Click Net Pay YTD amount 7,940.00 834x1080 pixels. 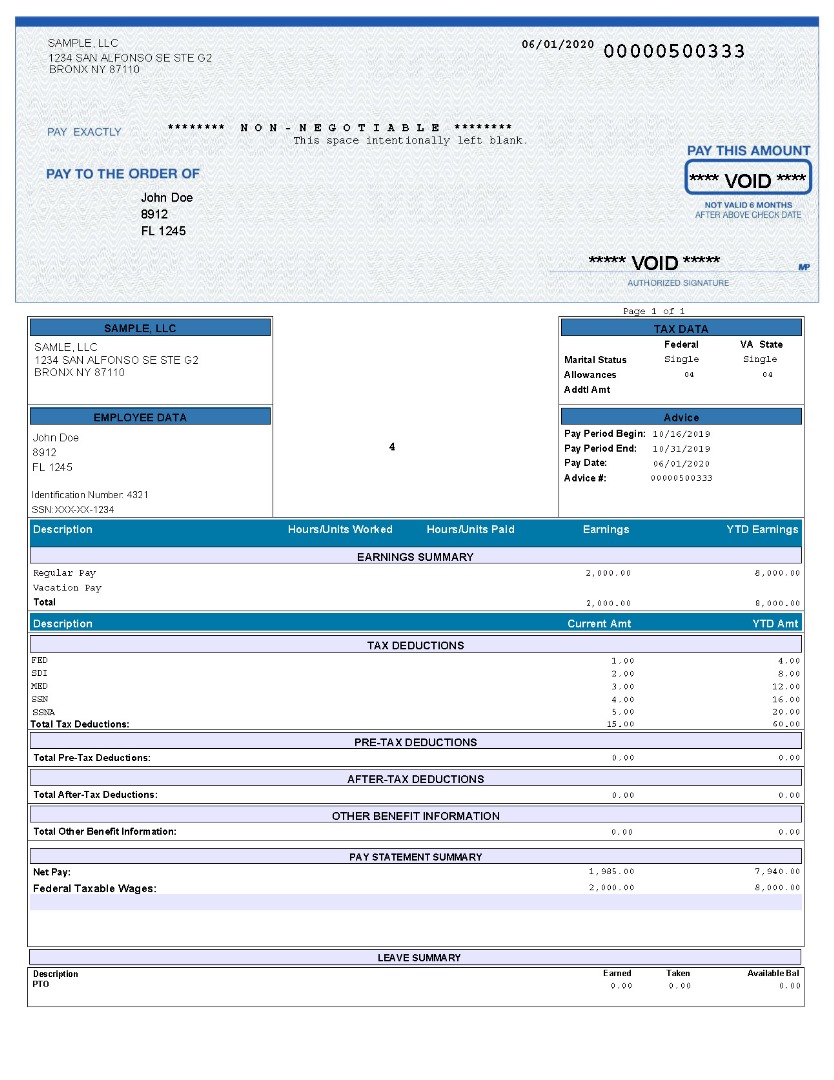[x=778, y=871]
